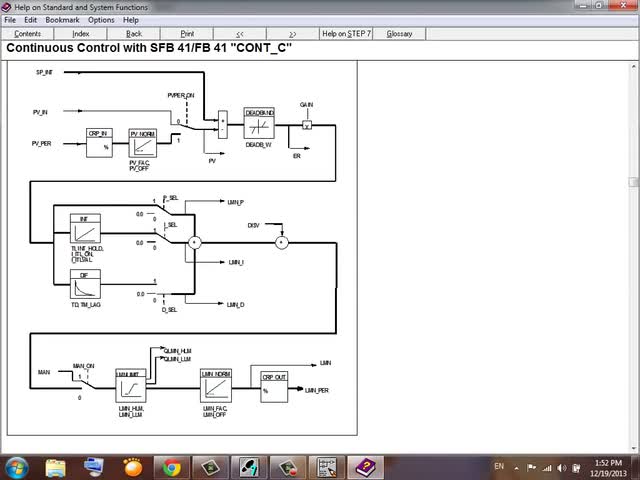Click the SP_INT label
Screen dimensions: 640x480
44,72
